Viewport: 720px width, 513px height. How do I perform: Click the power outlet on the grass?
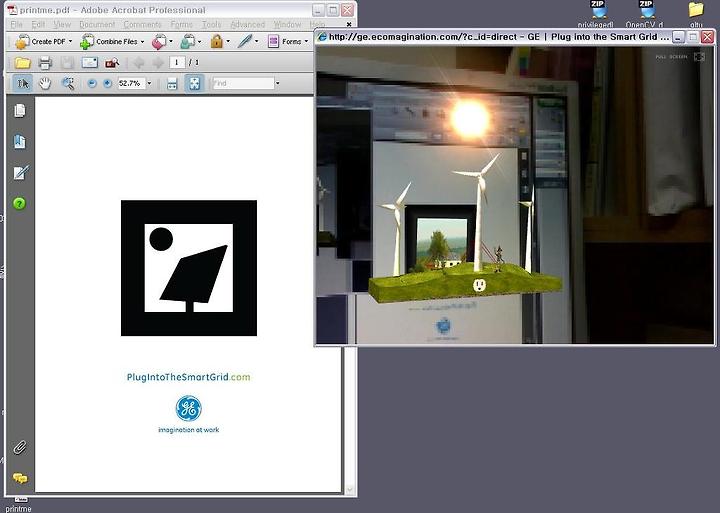pyautogui.click(x=479, y=285)
